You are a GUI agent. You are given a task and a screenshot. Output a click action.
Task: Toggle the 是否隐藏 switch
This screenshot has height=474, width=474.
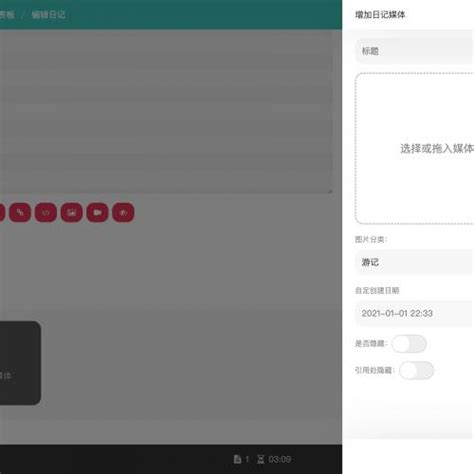(409, 344)
